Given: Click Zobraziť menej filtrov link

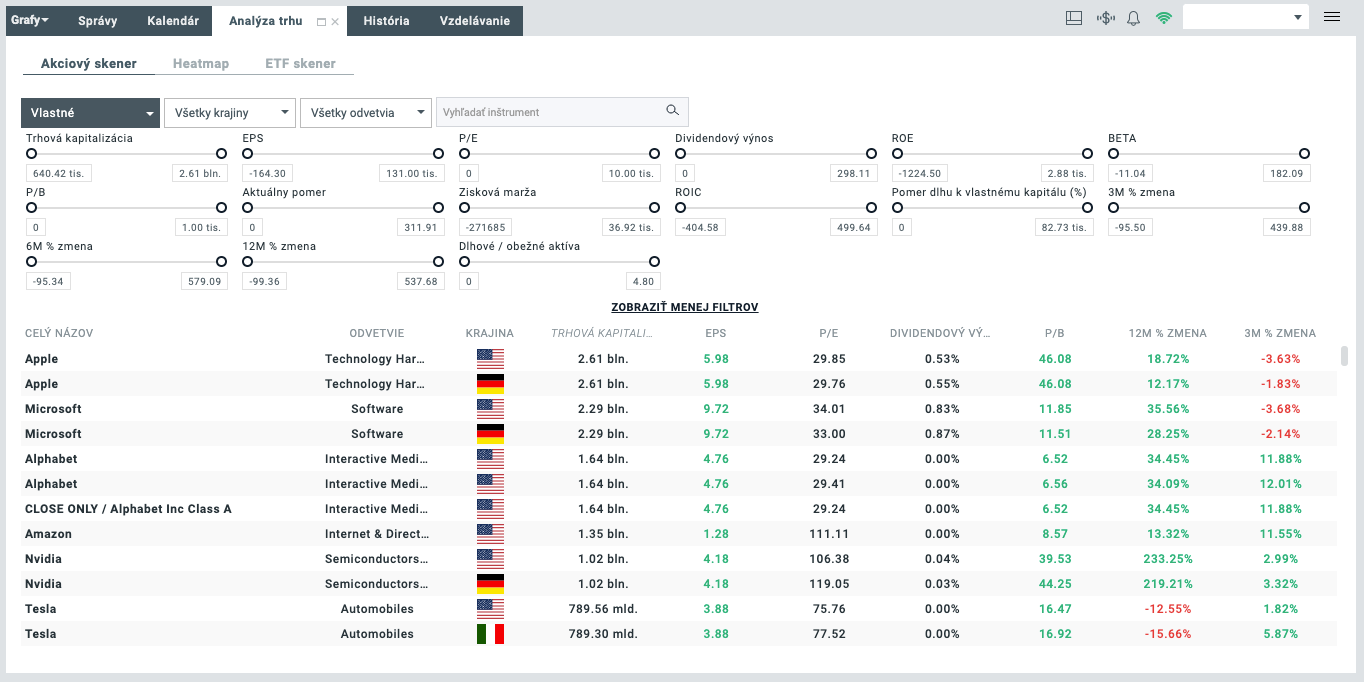Looking at the screenshot, I should tap(684, 308).
